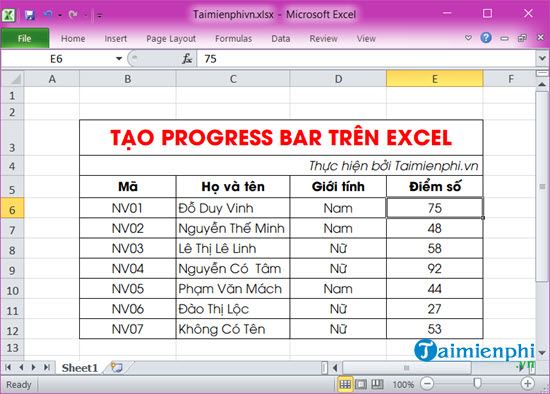Open the Undo history dropdown arrow
550x394 pixels.
(x=60, y=15)
